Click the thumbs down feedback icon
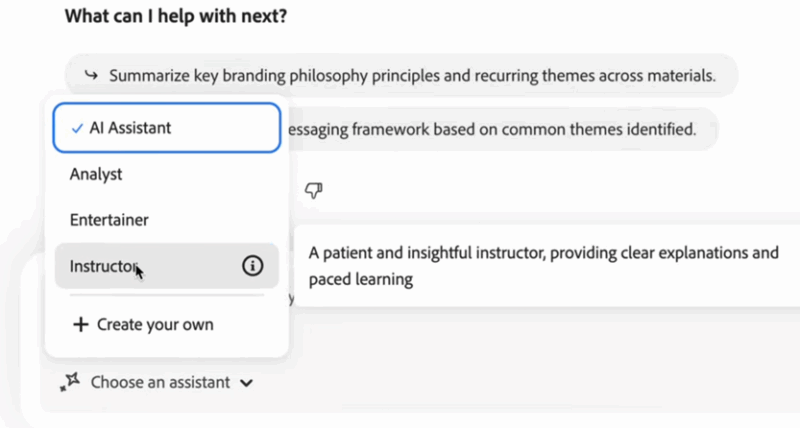The image size is (800, 428). coord(312,188)
